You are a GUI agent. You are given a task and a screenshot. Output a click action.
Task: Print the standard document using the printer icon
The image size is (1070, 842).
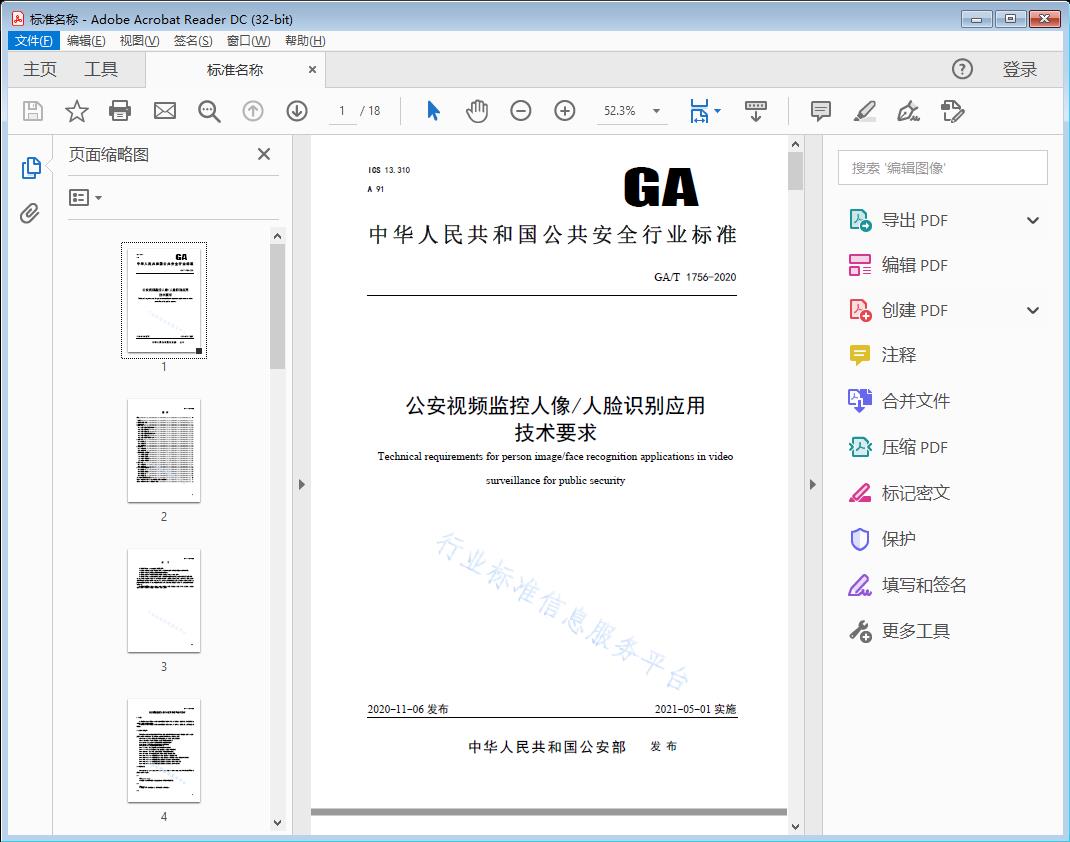(120, 111)
